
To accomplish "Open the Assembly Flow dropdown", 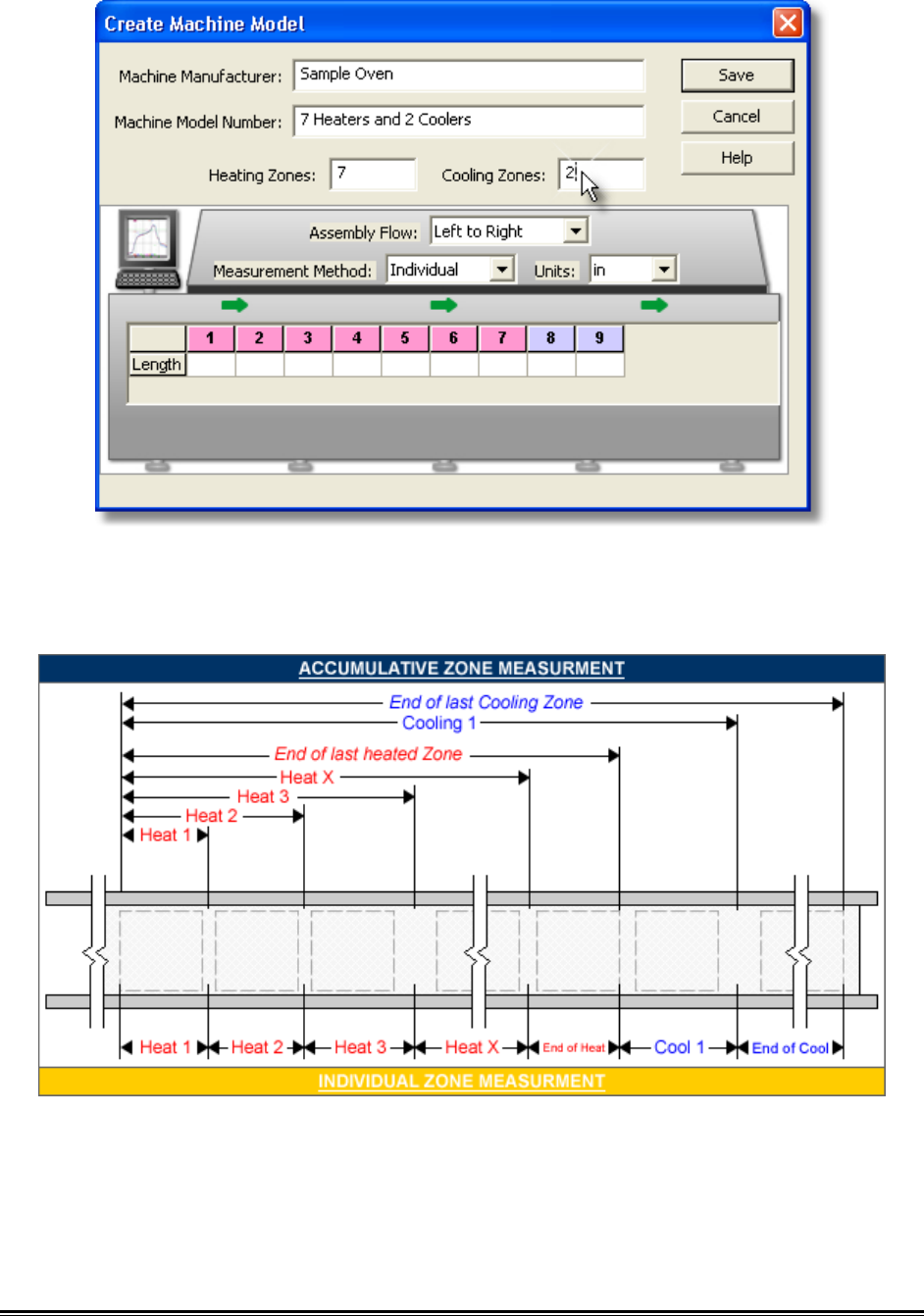I will [576, 231].
